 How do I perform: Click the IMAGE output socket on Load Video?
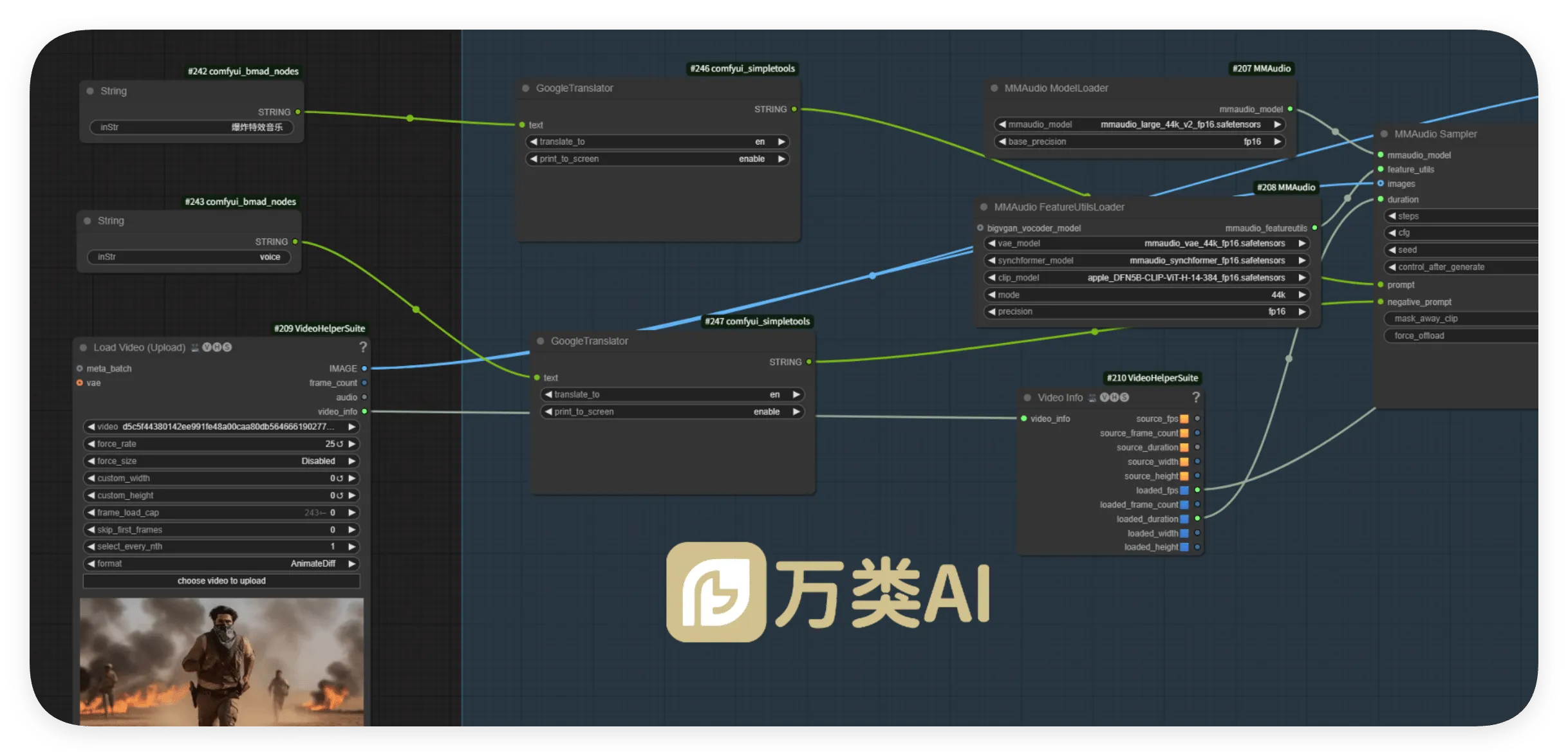tap(364, 369)
